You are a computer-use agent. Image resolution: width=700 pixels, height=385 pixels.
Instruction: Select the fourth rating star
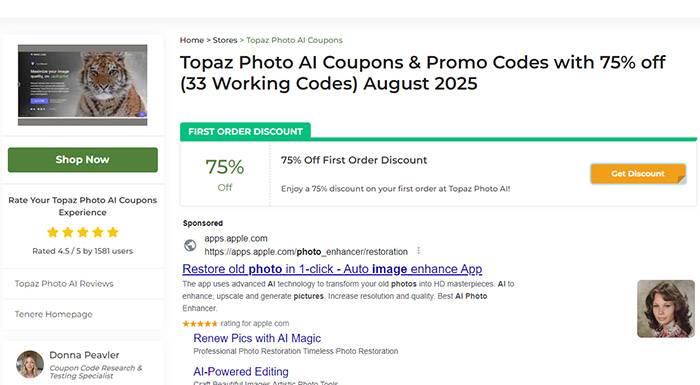(x=98, y=232)
